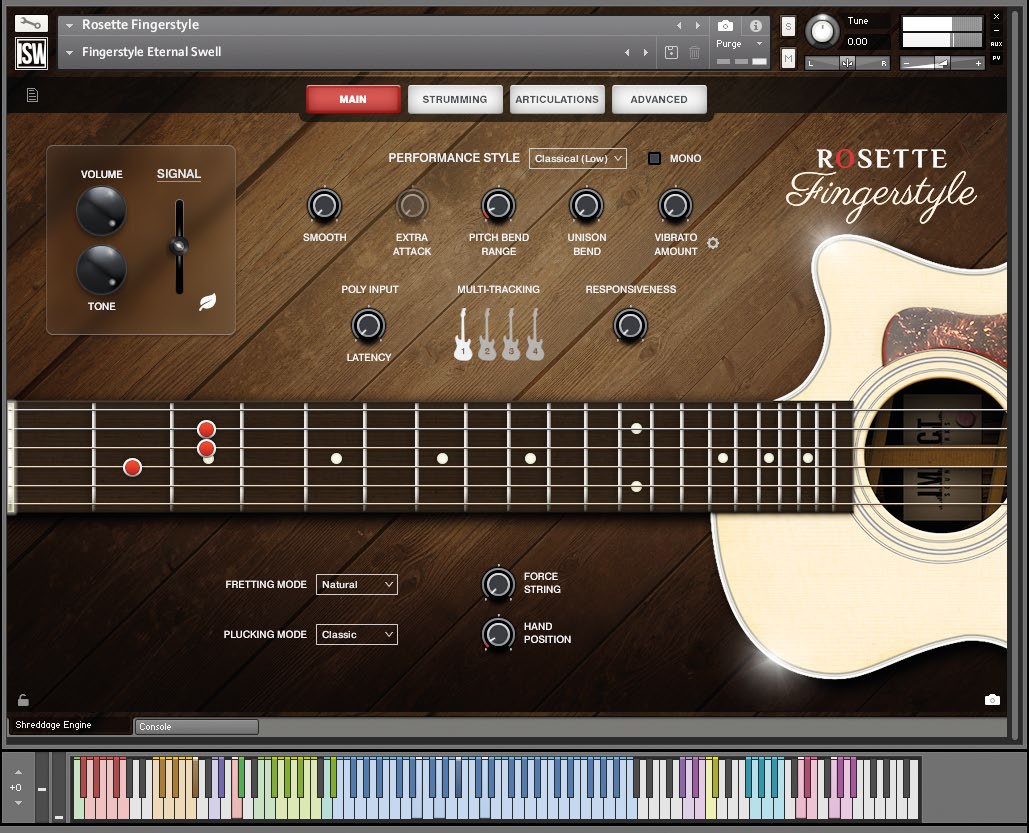Viewport: 1029px width, 833px height.
Task: Click the Tune knob
Action: [822, 31]
